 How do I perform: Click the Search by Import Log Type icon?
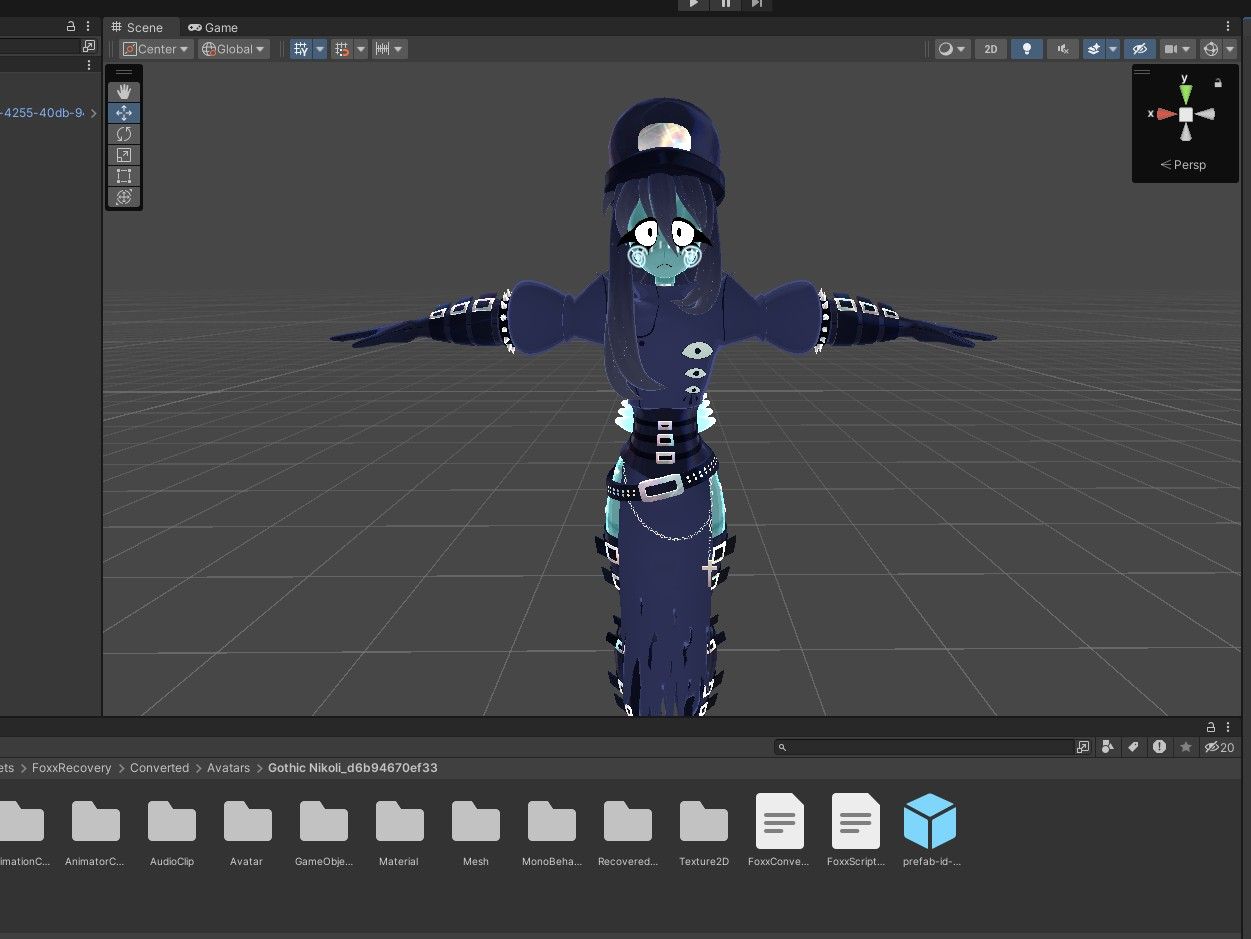click(1159, 747)
